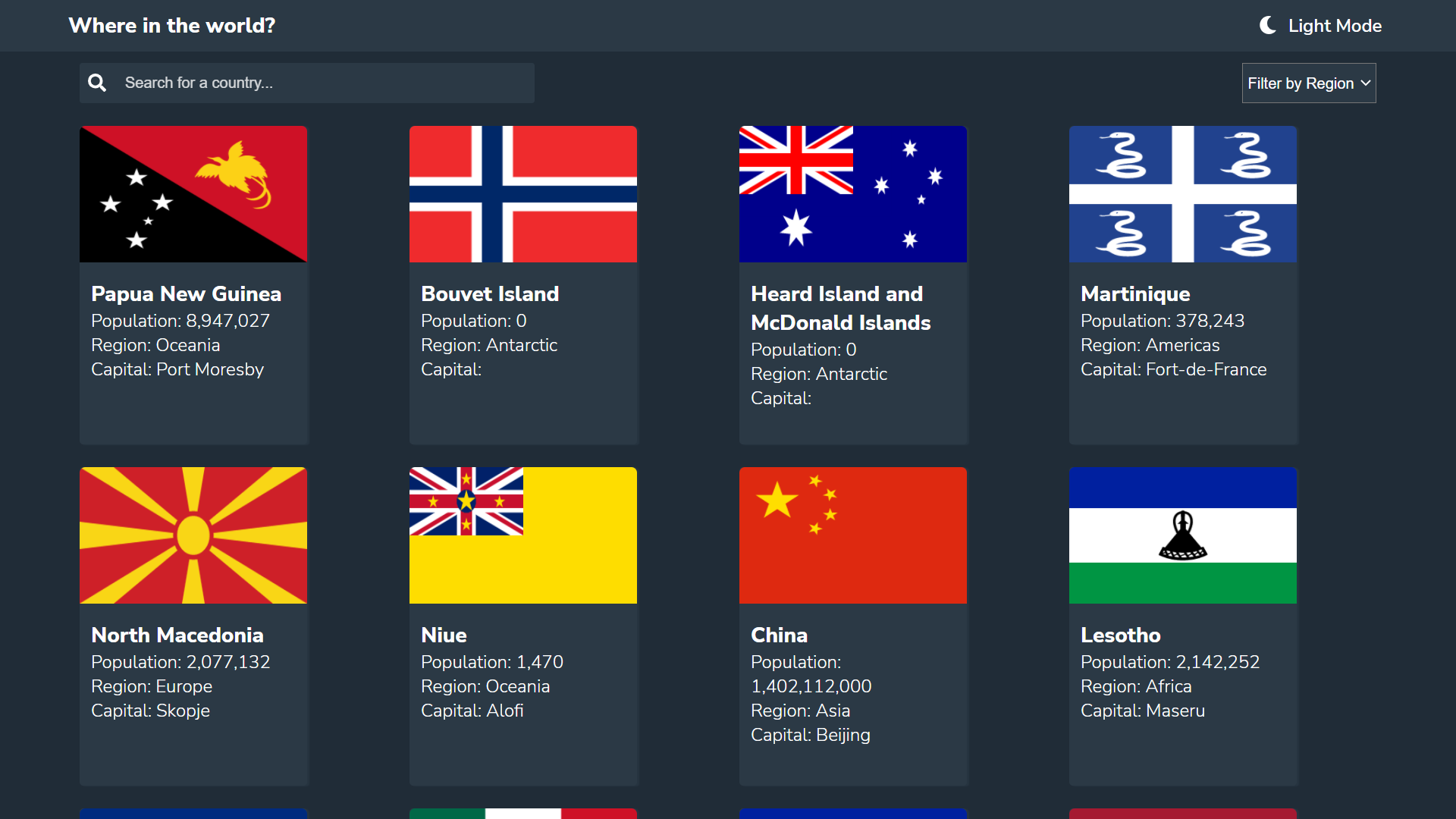Open the Papua New Guinea flag image
This screenshot has width=1456, height=819.
coord(193,194)
